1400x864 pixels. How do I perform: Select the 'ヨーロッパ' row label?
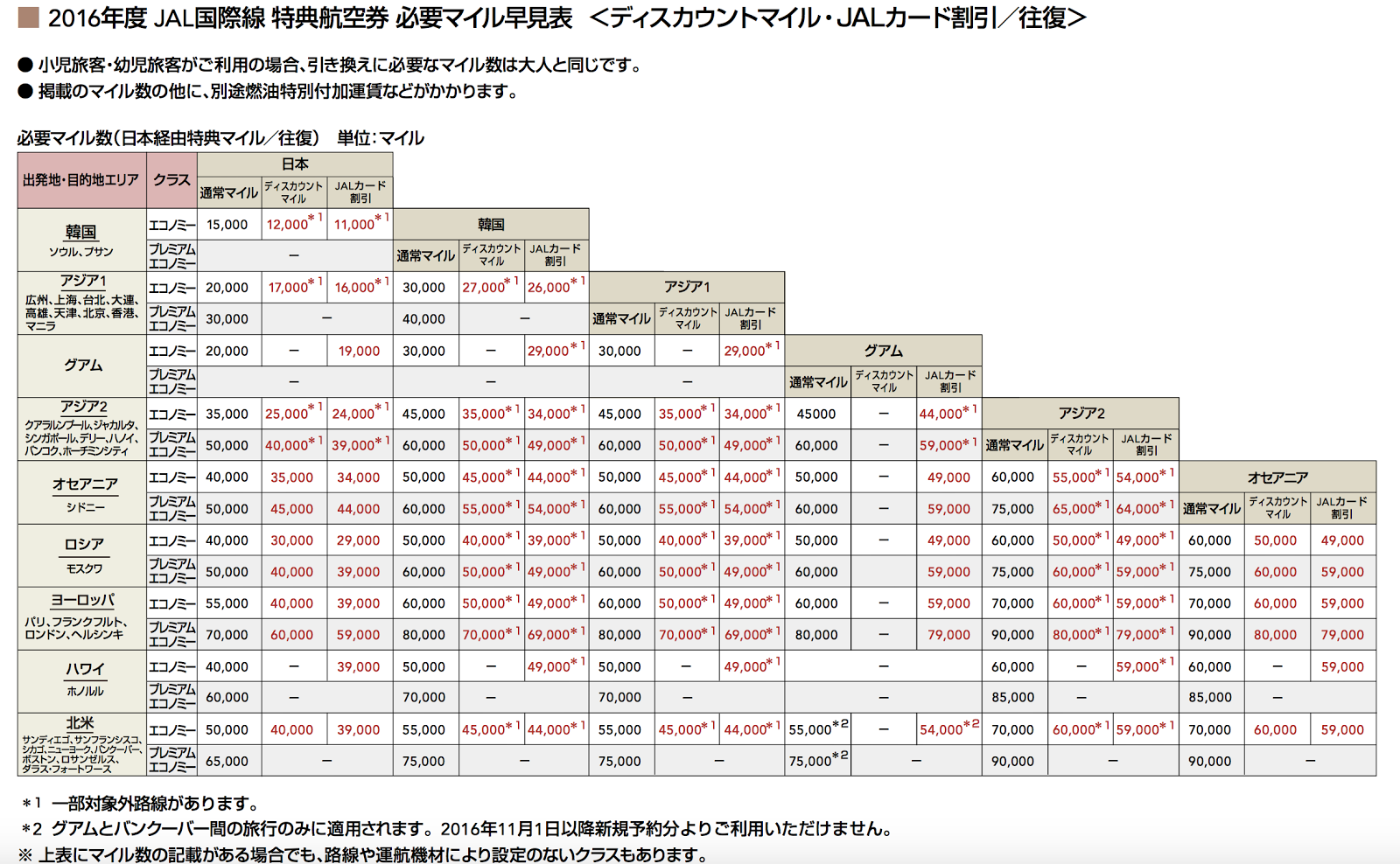[x=82, y=601]
